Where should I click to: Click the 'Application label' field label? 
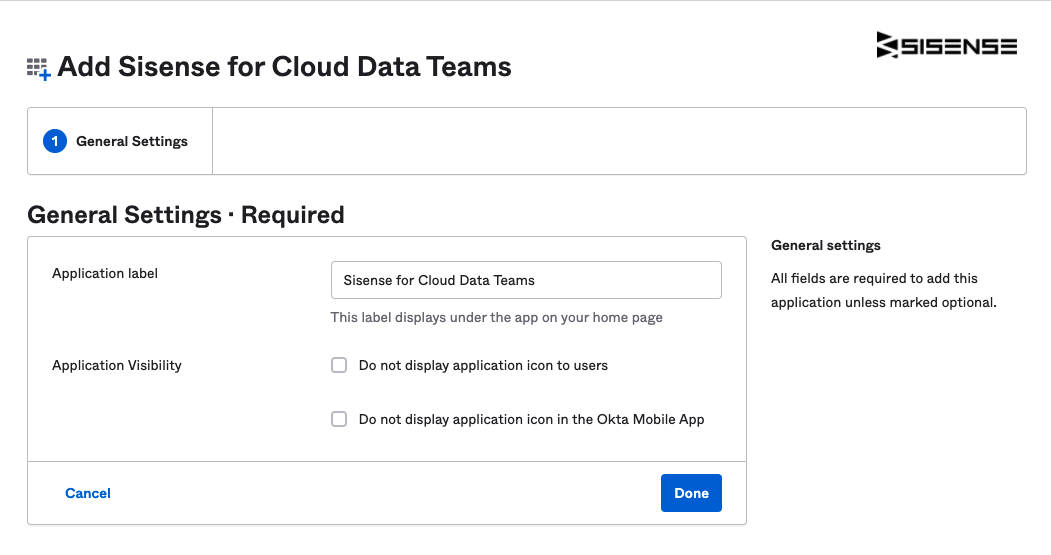coord(105,273)
